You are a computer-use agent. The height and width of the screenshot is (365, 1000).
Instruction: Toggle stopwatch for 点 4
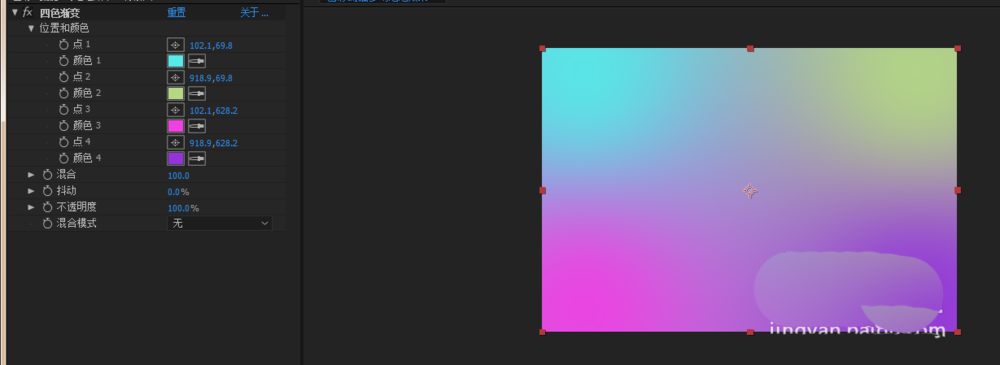point(63,142)
